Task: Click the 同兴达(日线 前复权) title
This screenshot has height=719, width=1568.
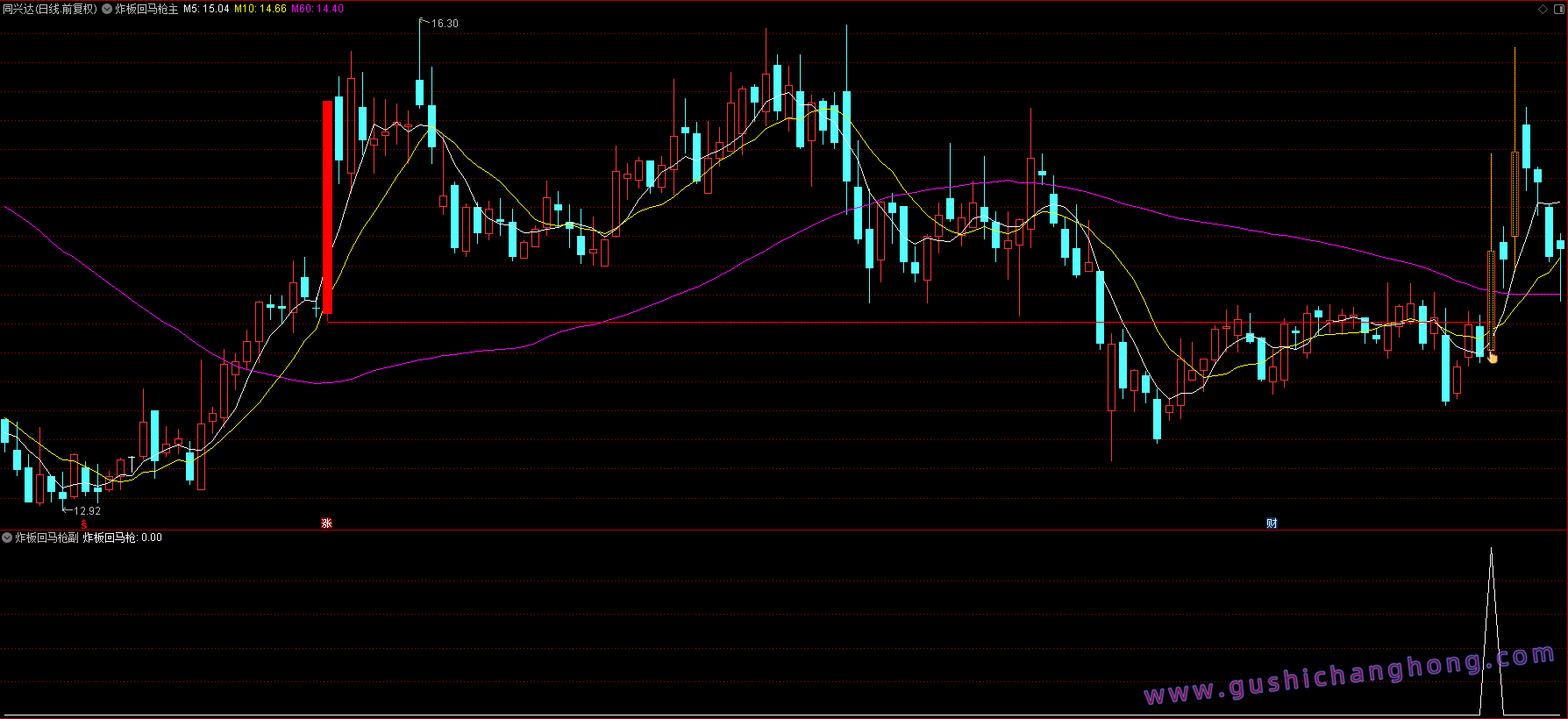Action: coord(50,9)
